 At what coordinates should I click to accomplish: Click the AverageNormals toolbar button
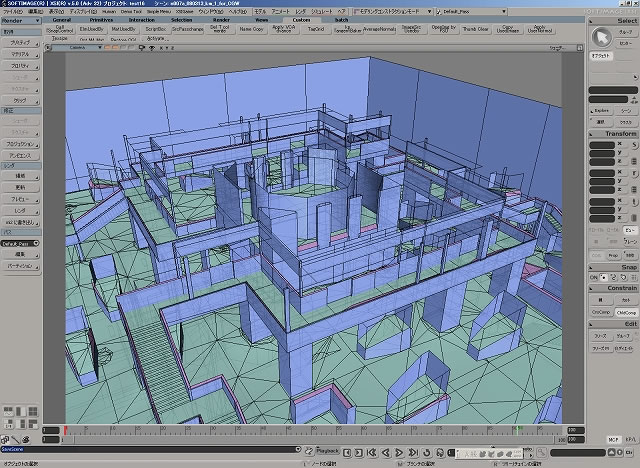point(378,30)
